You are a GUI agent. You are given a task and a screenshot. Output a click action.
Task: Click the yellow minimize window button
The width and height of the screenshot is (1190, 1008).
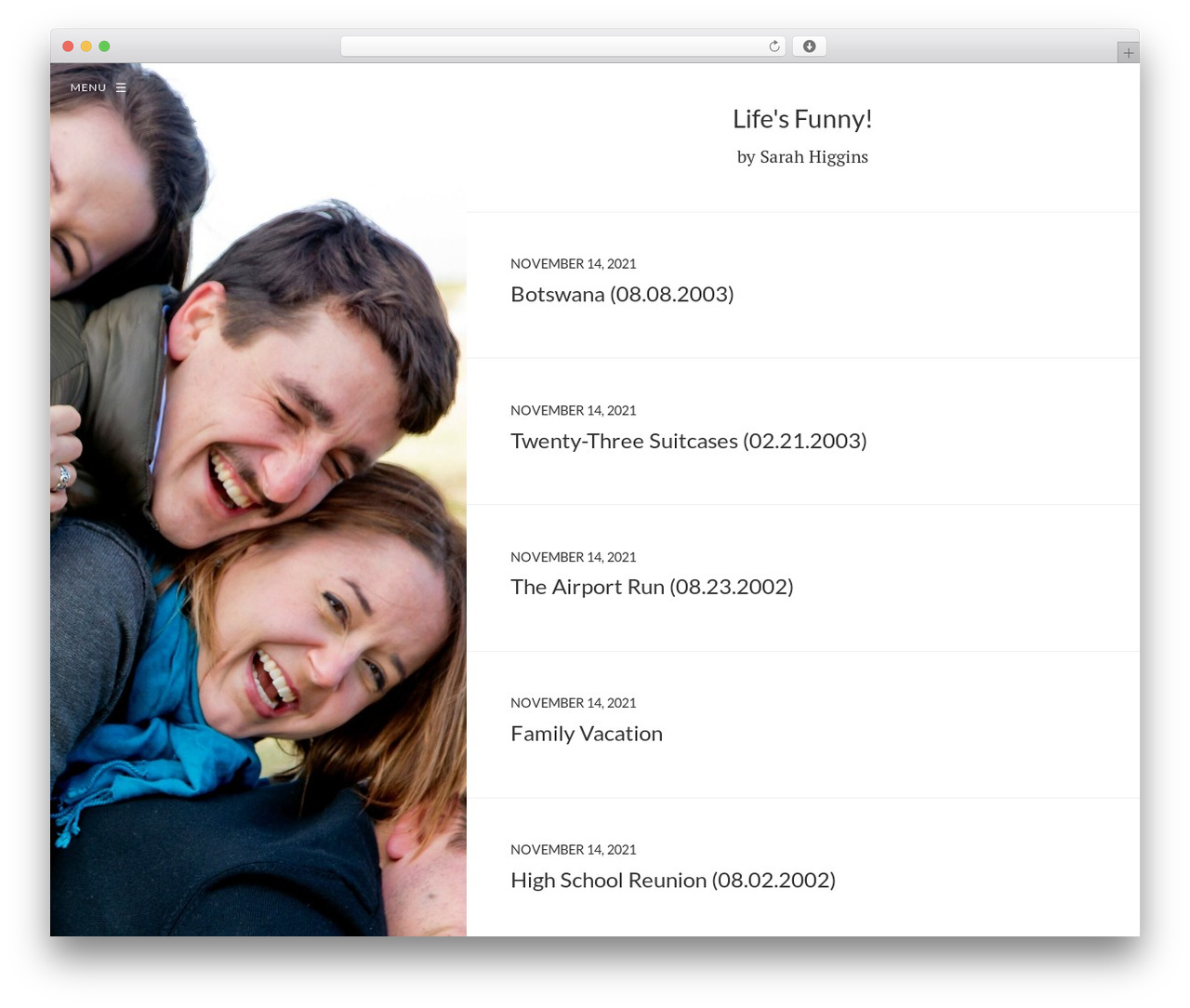86,46
